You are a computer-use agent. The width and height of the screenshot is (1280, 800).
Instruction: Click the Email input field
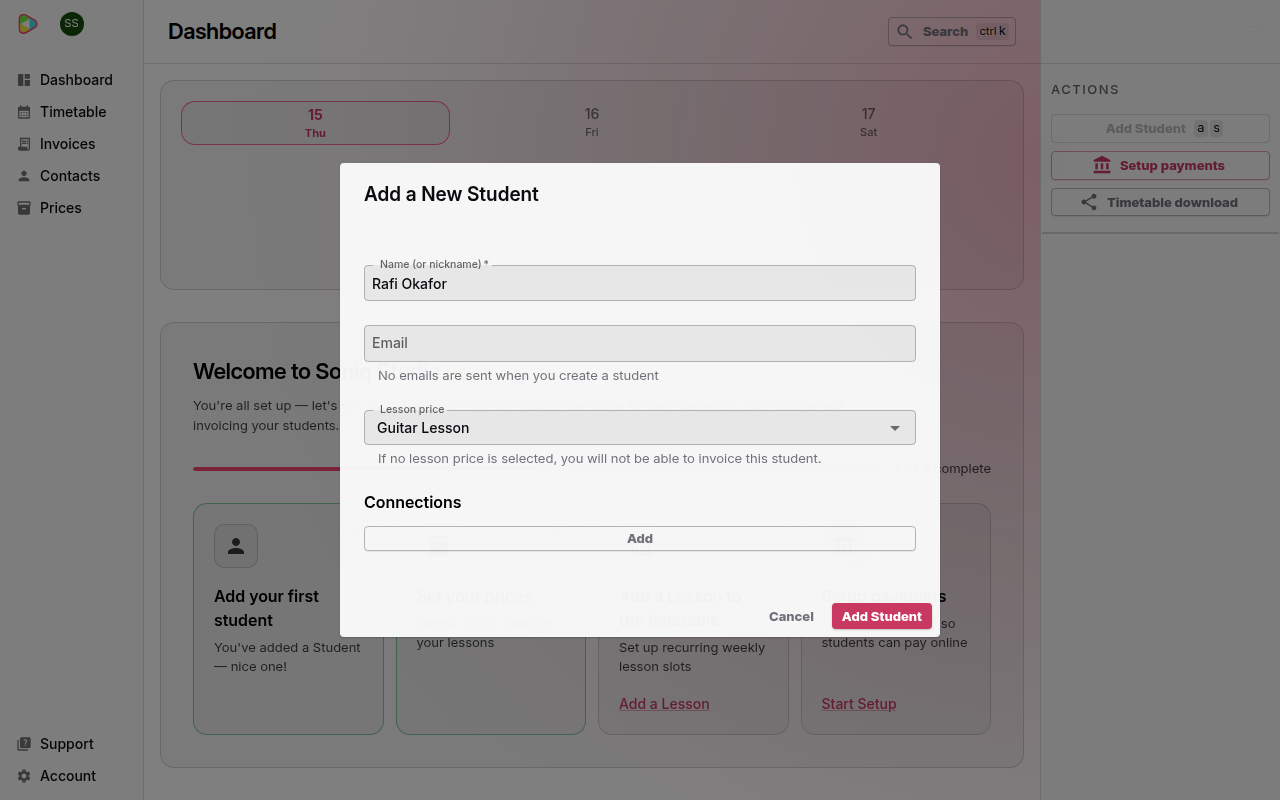click(640, 343)
